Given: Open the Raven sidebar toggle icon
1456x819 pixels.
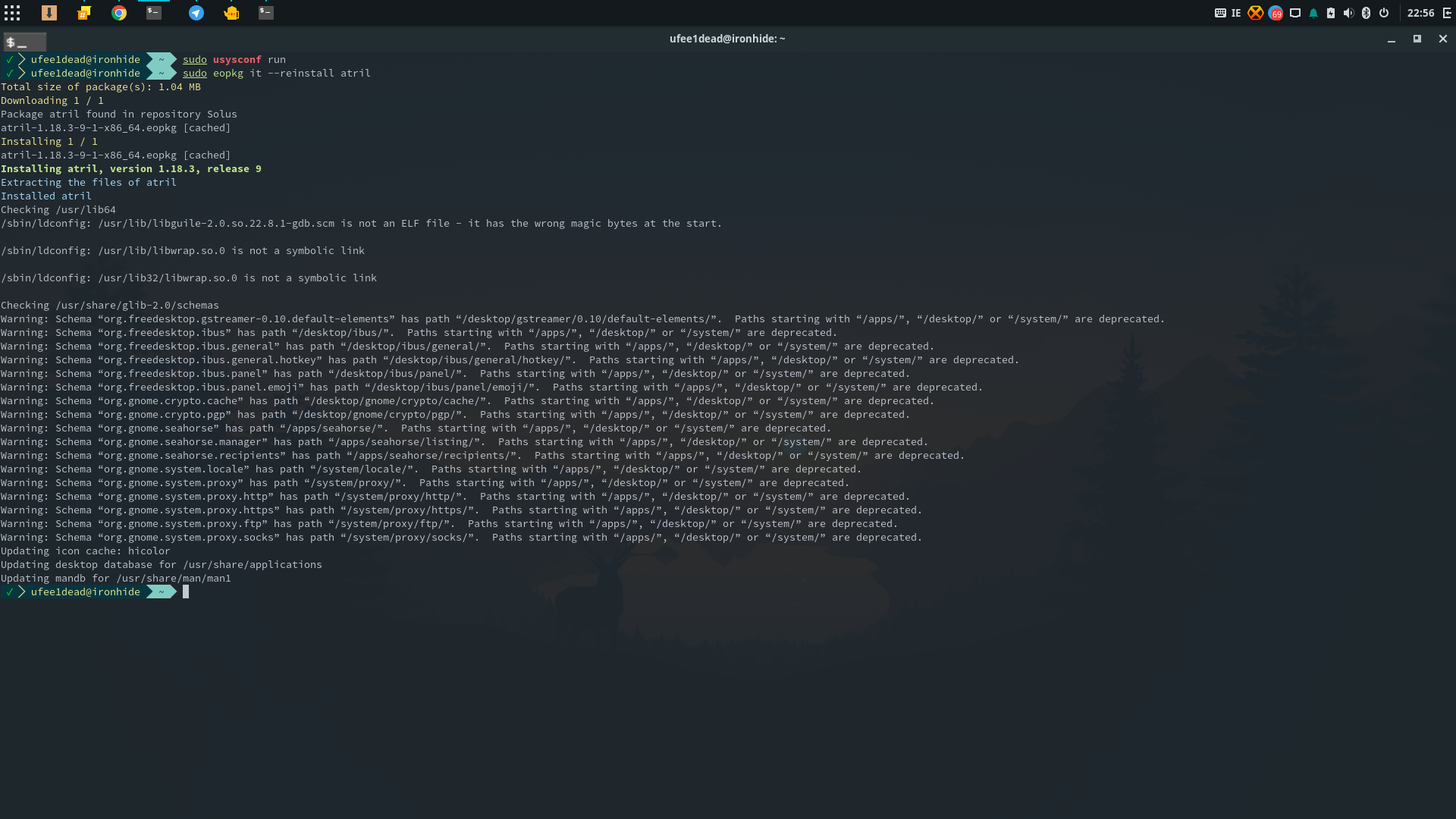Looking at the screenshot, I should coord(1447,13).
